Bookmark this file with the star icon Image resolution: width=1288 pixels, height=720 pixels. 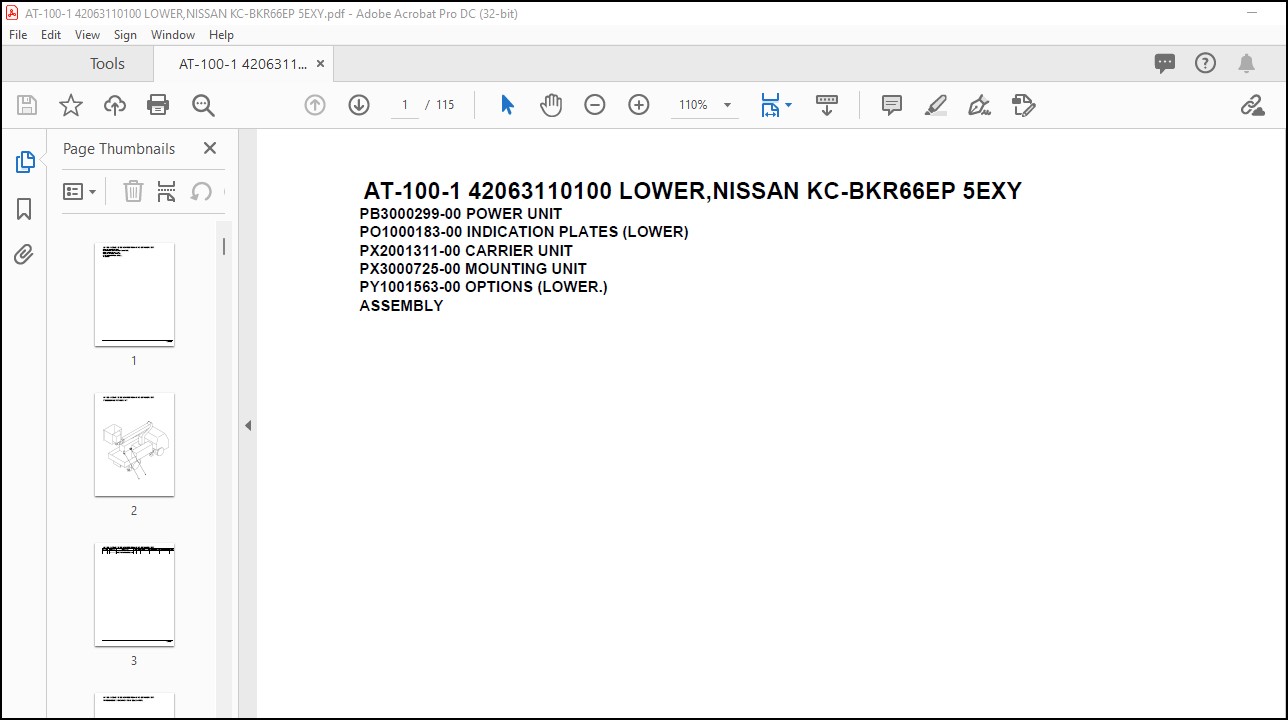coord(71,105)
